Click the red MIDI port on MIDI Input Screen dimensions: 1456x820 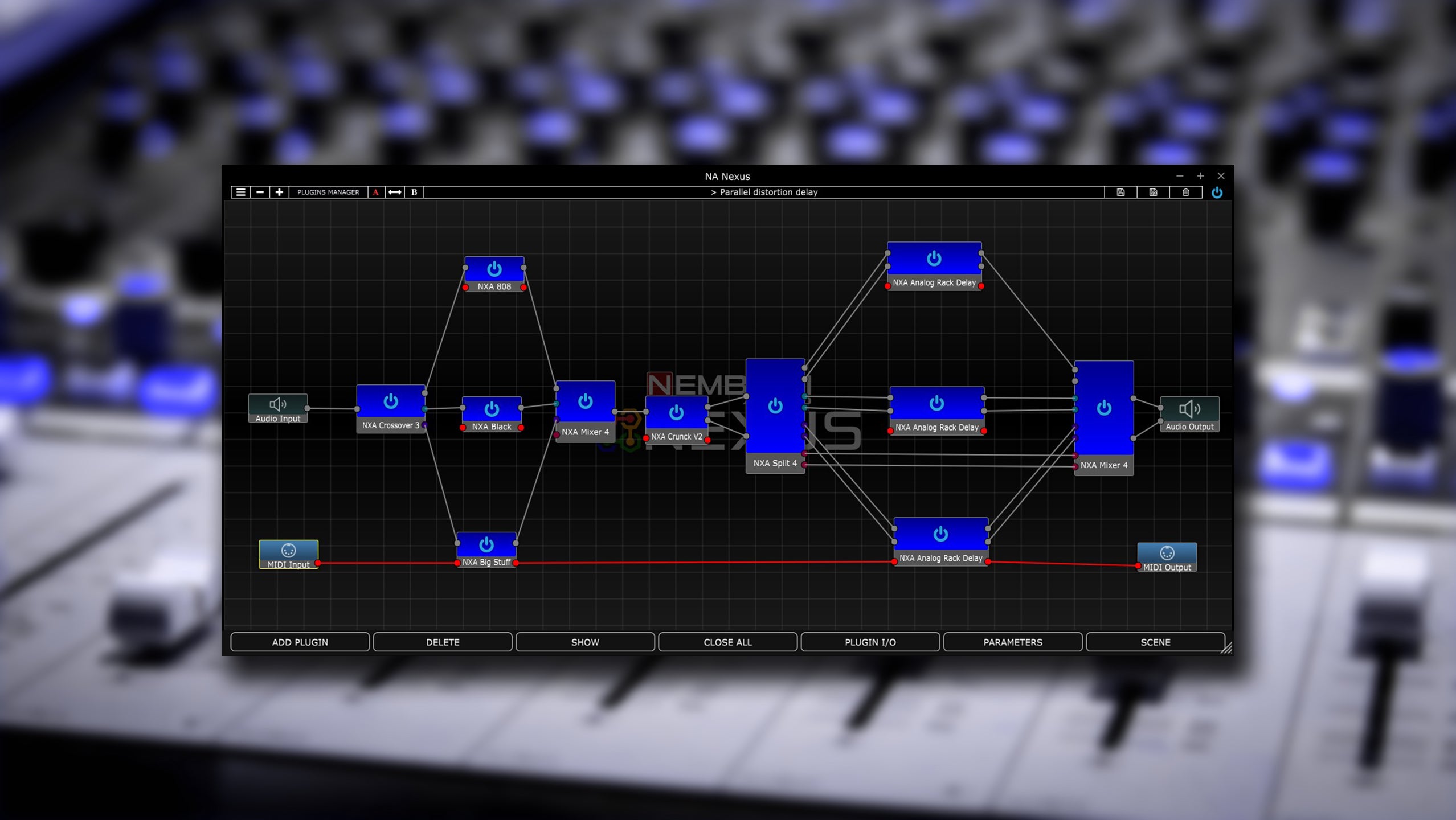[x=318, y=563]
